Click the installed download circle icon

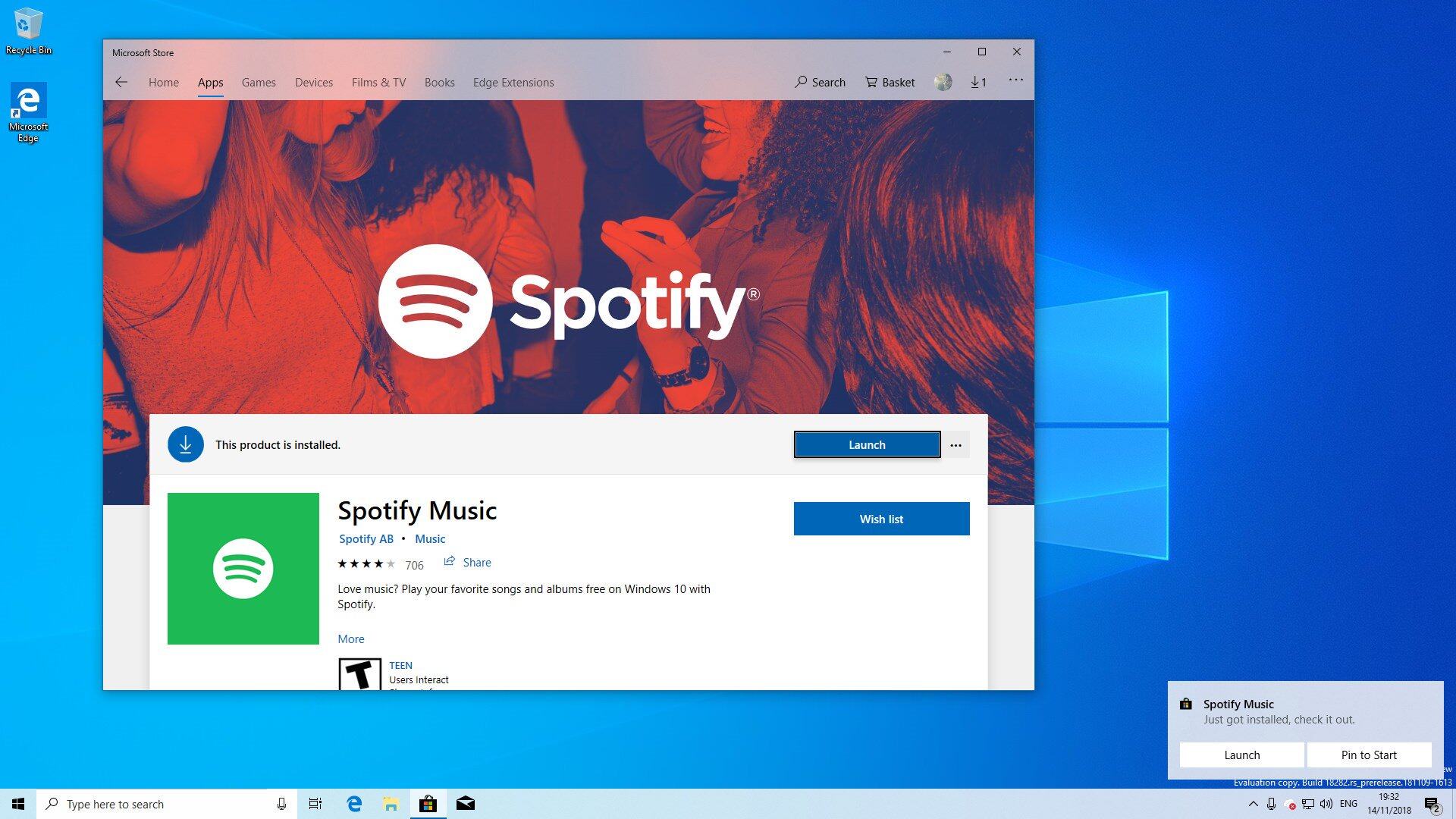point(186,444)
